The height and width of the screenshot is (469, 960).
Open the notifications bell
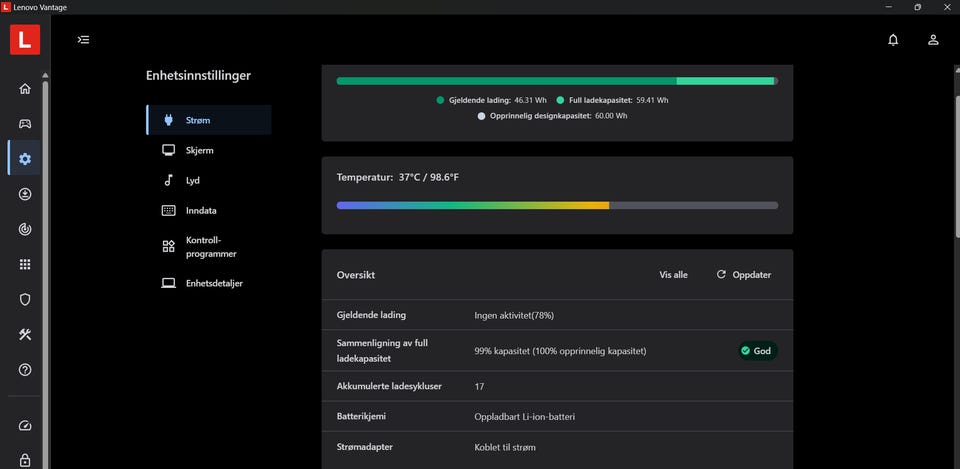click(x=893, y=40)
